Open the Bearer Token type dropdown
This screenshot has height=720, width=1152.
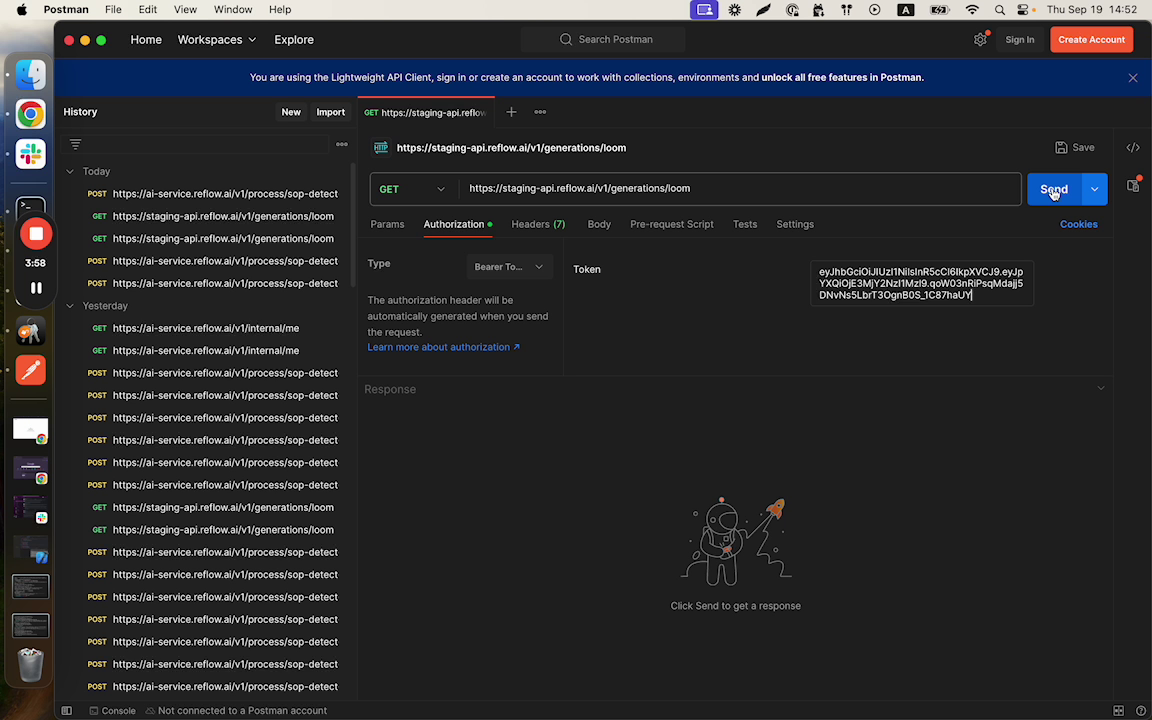pyautogui.click(x=509, y=267)
